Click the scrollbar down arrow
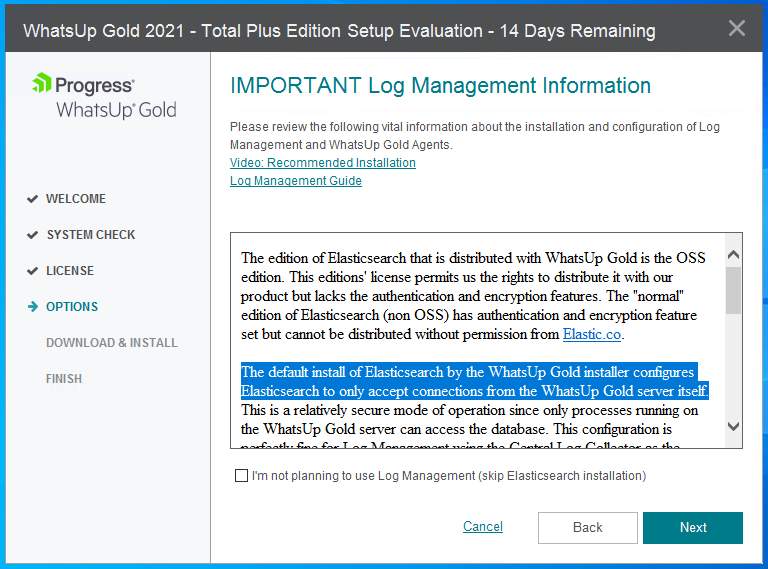 tap(733, 426)
